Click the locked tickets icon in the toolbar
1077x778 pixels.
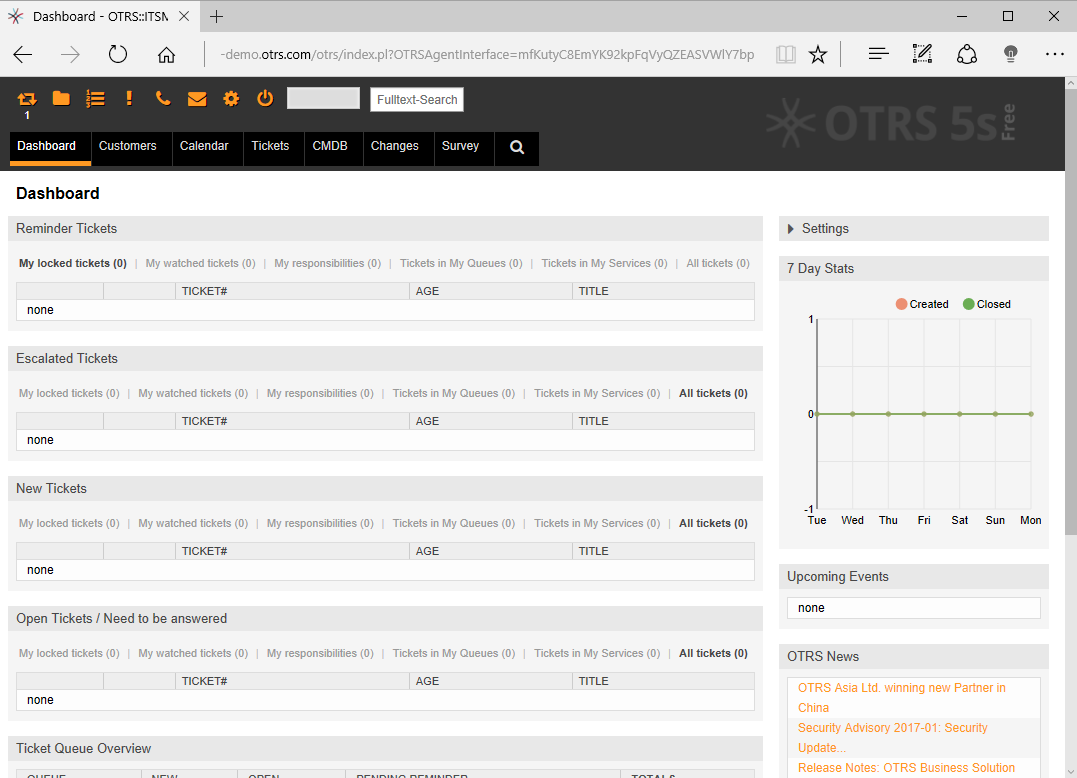pyautogui.click(x=27, y=98)
